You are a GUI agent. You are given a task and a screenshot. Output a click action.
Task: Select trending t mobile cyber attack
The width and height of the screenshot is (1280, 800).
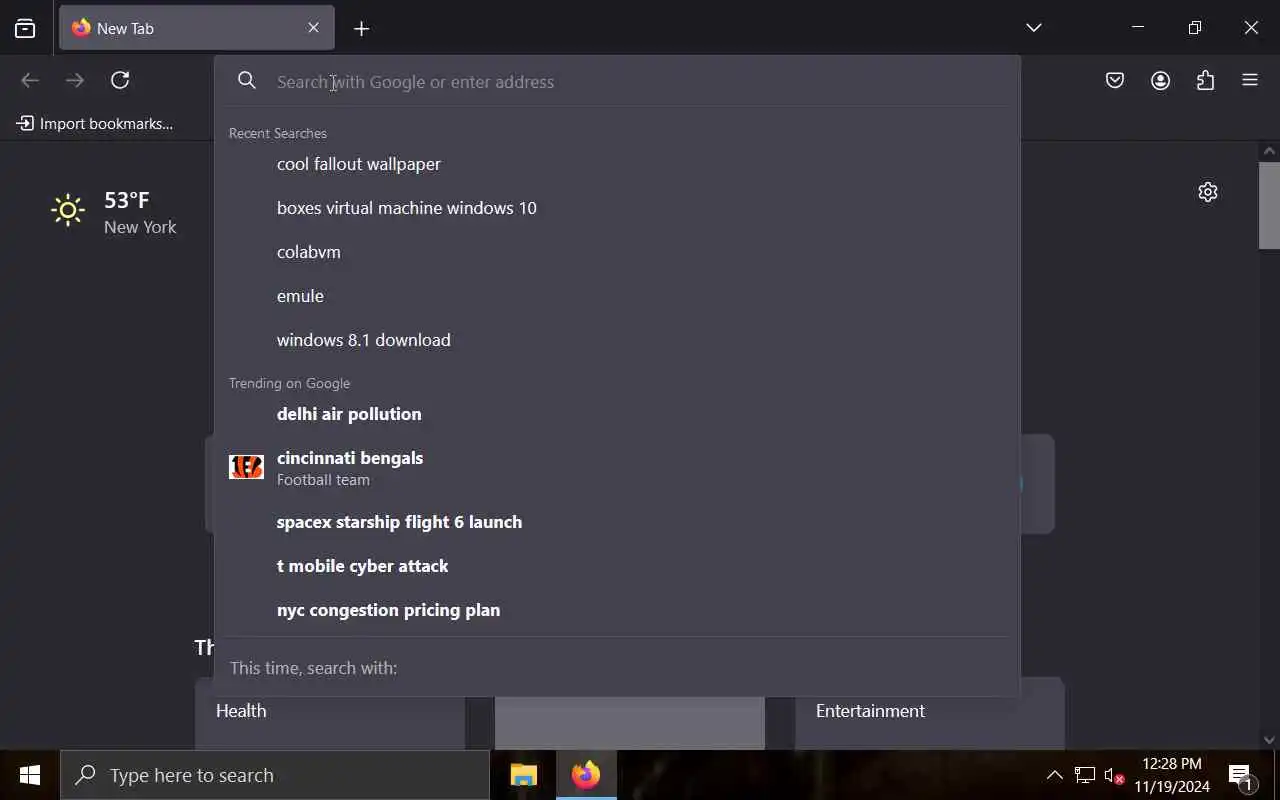[617, 566]
